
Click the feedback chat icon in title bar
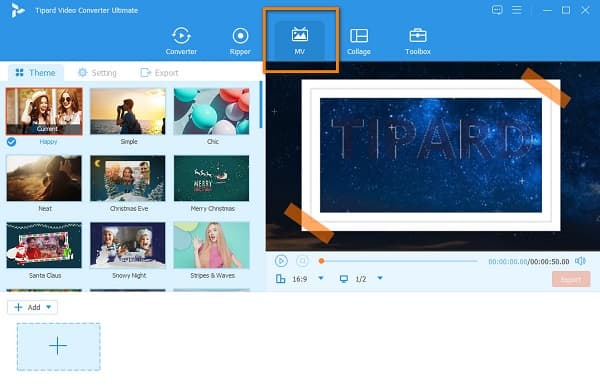[497, 10]
